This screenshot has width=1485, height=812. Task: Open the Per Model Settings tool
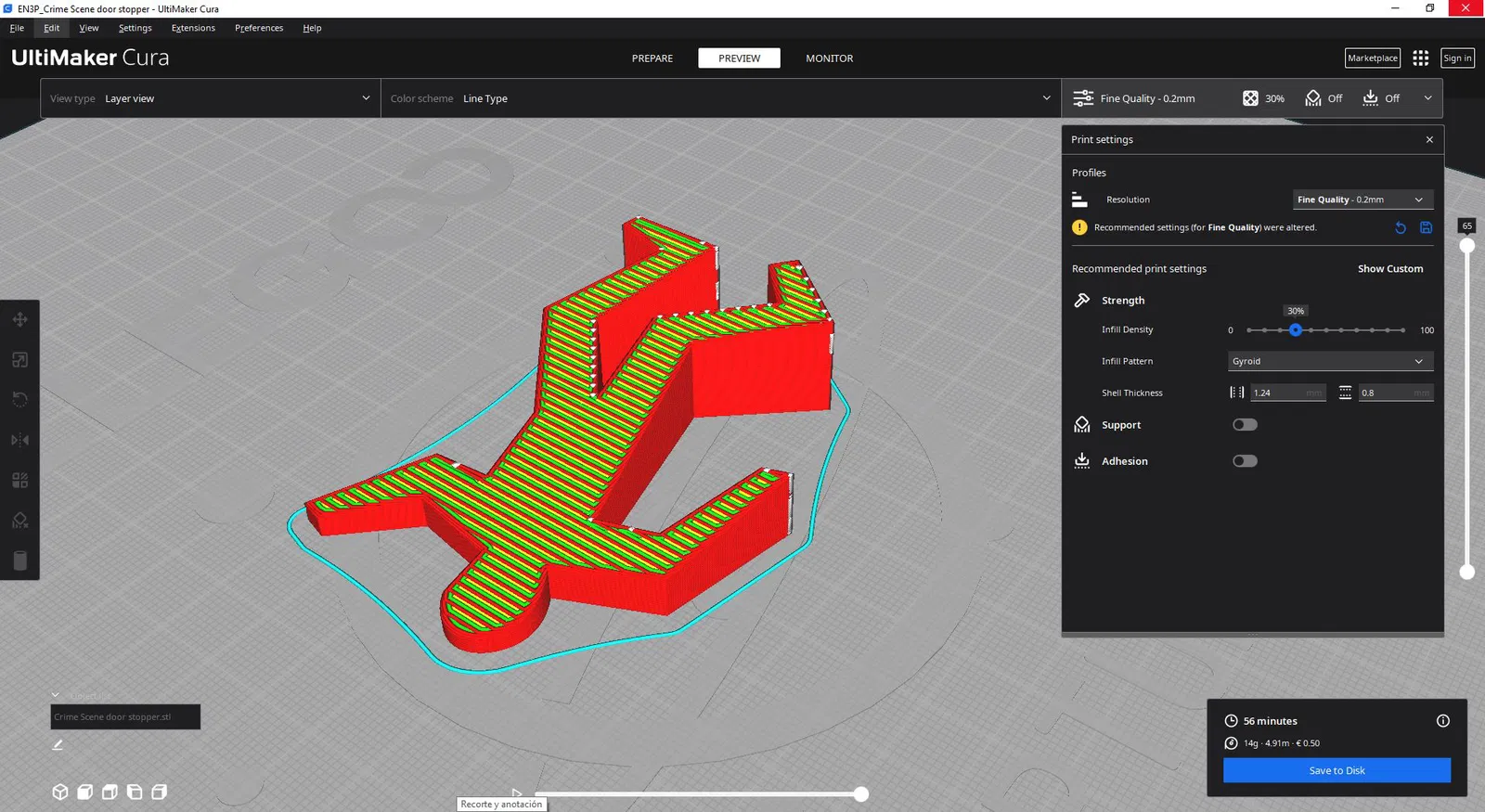tap(19, 480)
